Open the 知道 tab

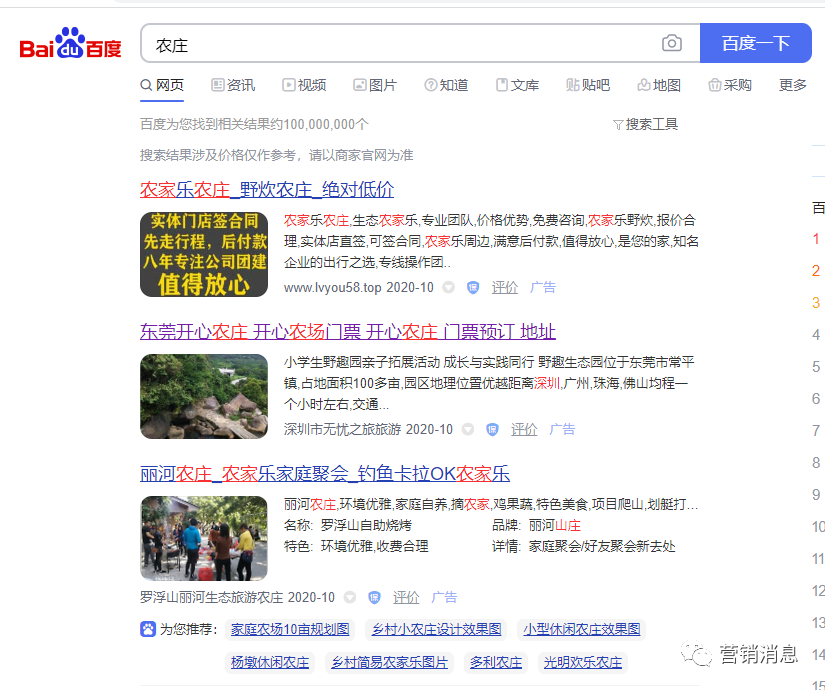pyautogui.click(x=446, y=85)
